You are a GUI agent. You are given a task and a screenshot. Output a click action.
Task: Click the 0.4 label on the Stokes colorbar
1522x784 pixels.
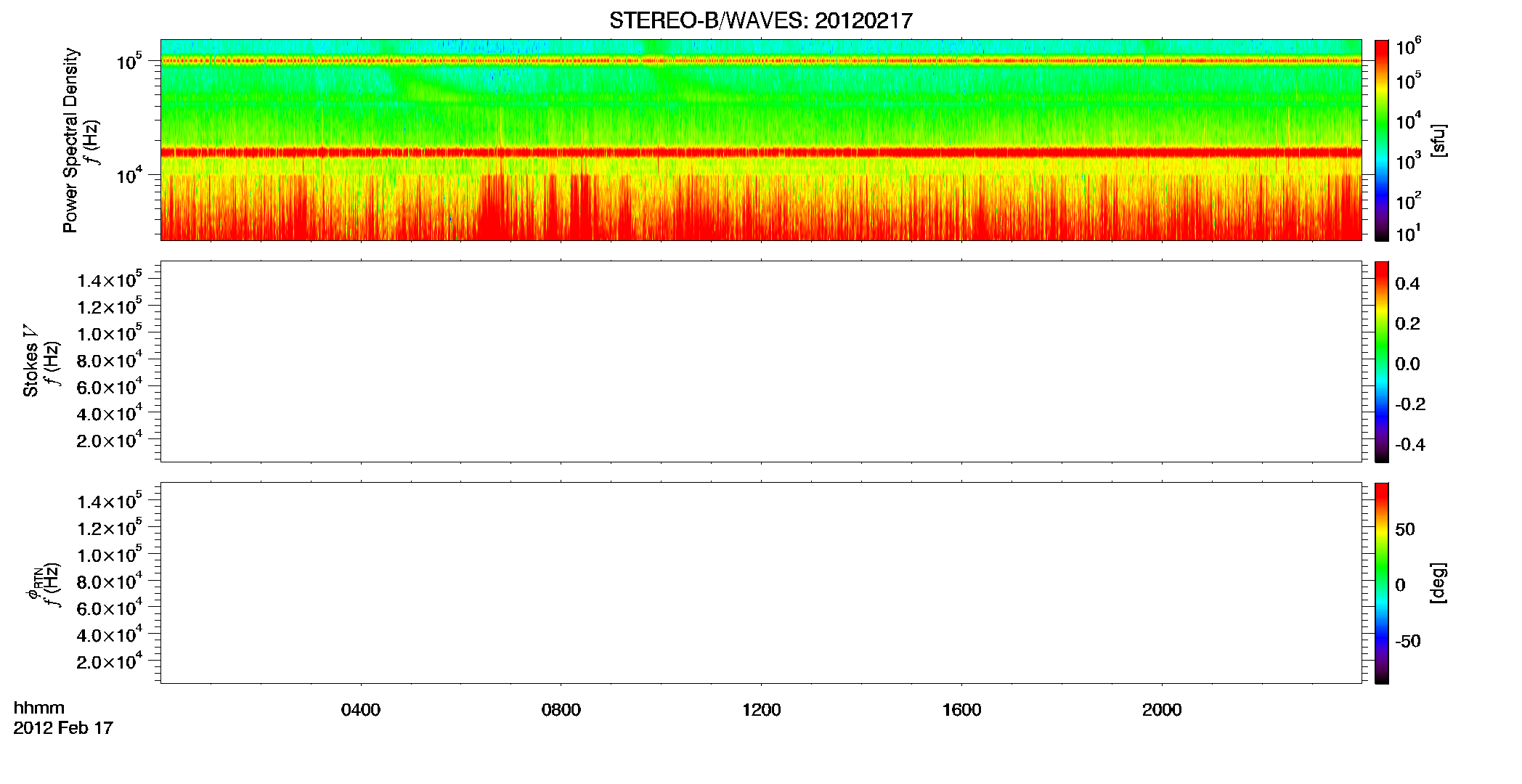[x=1407, y=284]
